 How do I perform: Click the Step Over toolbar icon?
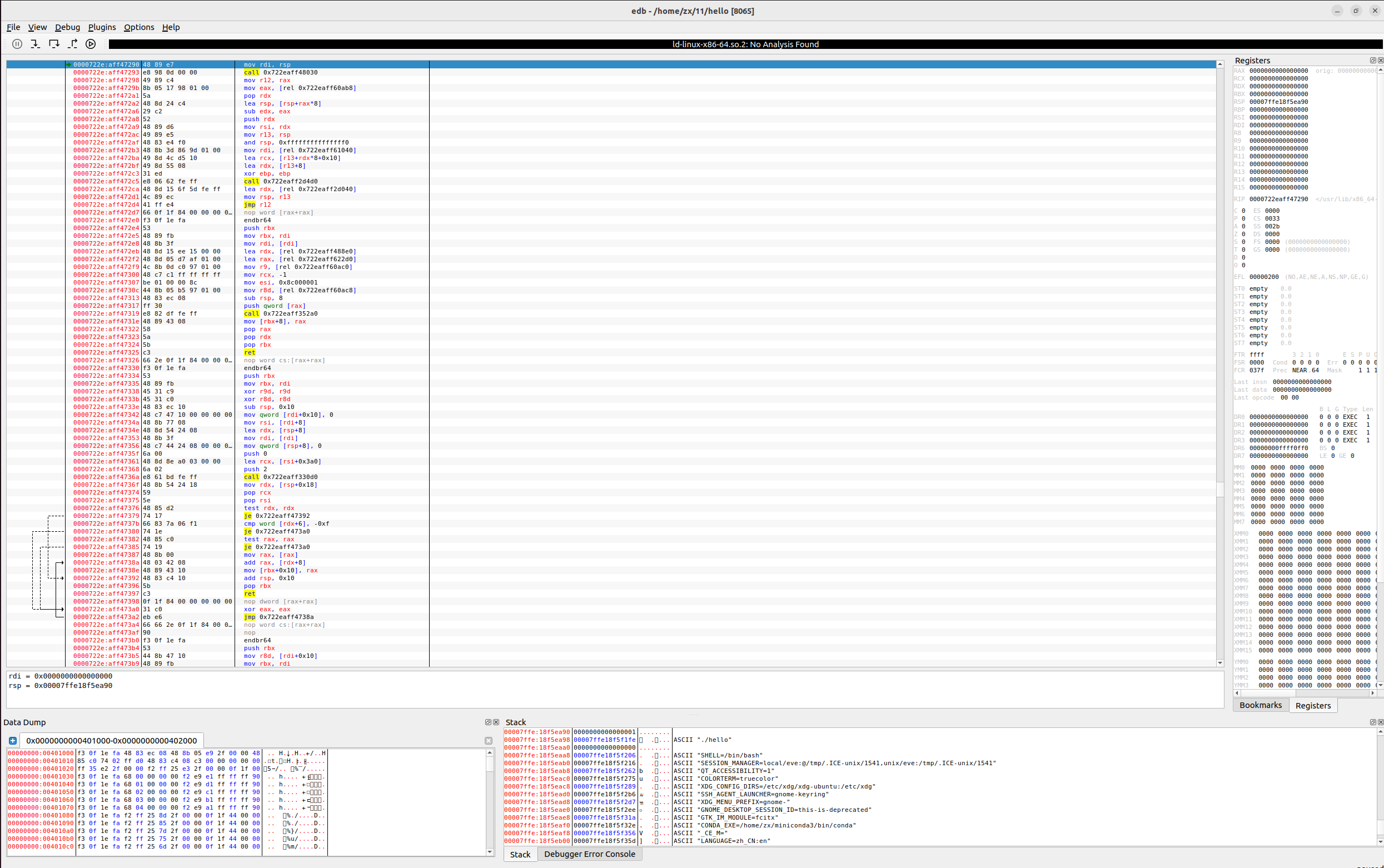pyautogui.click(x=54, y=44)
